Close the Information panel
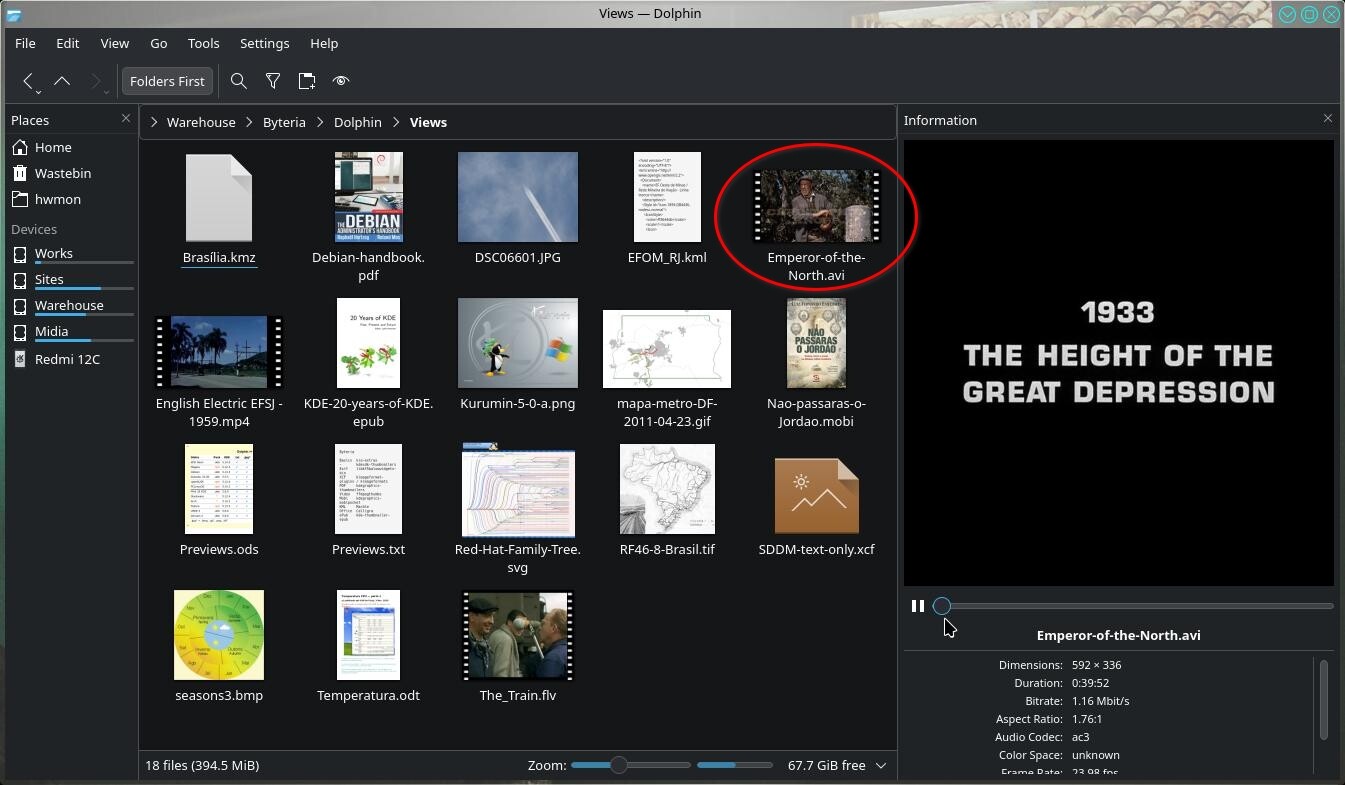This screenshot has width=1345, height=785. pyautogui.click(x=1328, y=119)
